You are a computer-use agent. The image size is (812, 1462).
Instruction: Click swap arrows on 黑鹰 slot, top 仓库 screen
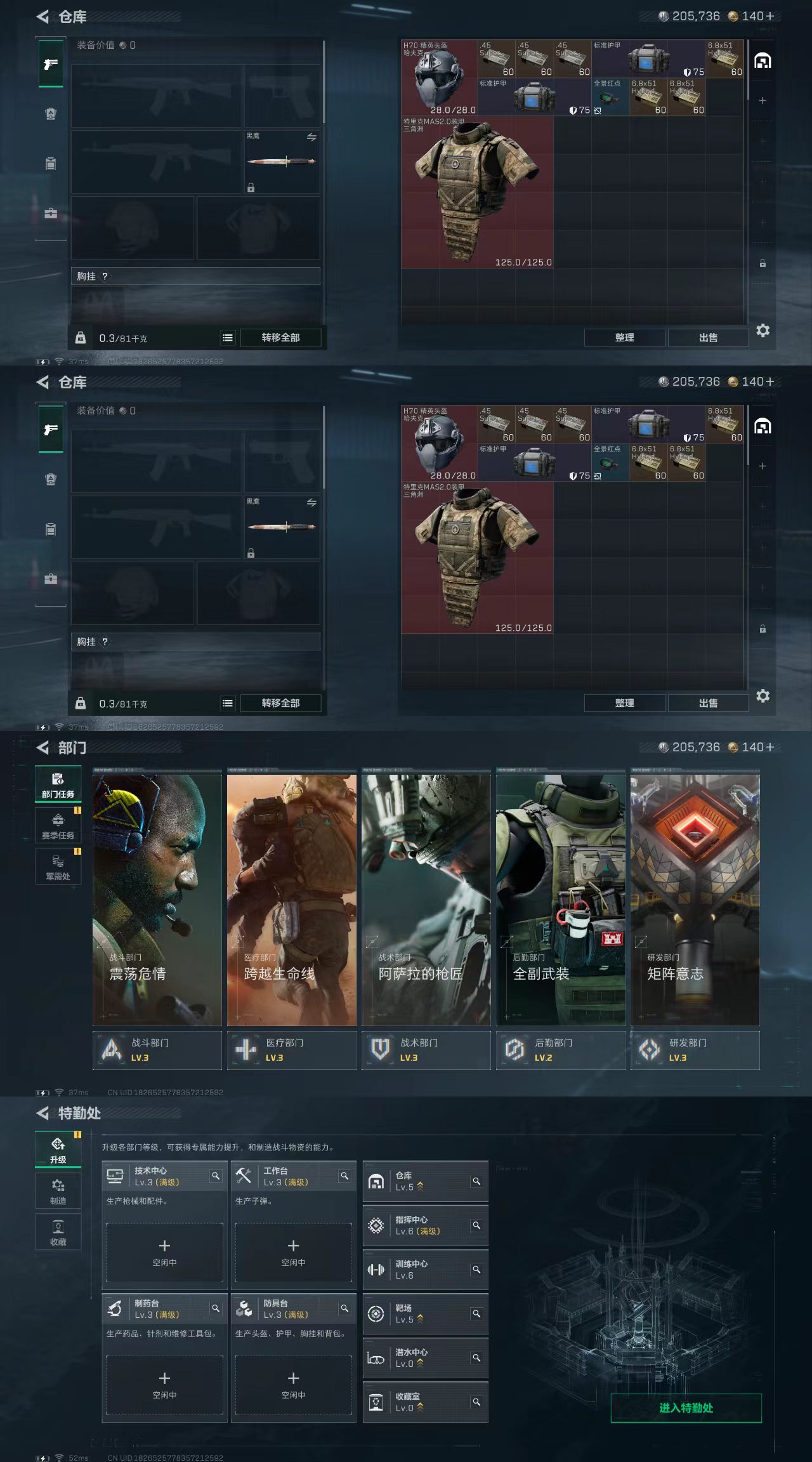pos(311,137)
